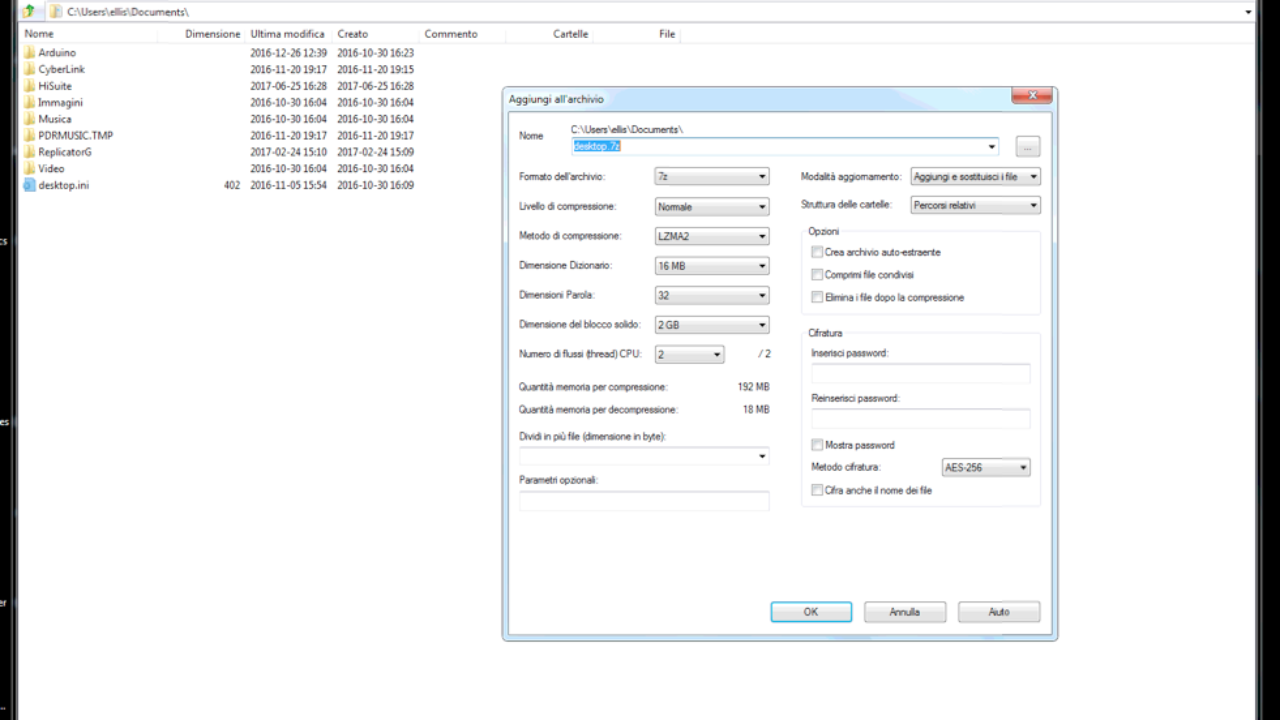Image resolution: width=1280 pixels, height=720 pixels.
Task: Select the ReplicatorG folder icon
Action: [x=30, y=152]
